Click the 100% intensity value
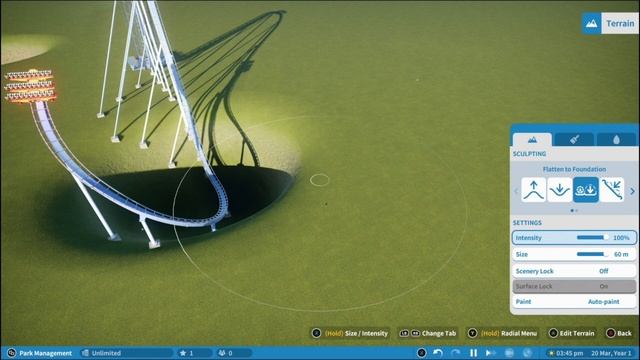Image resolution: width=640 pixels, height=360 pixels. point(621,238)
